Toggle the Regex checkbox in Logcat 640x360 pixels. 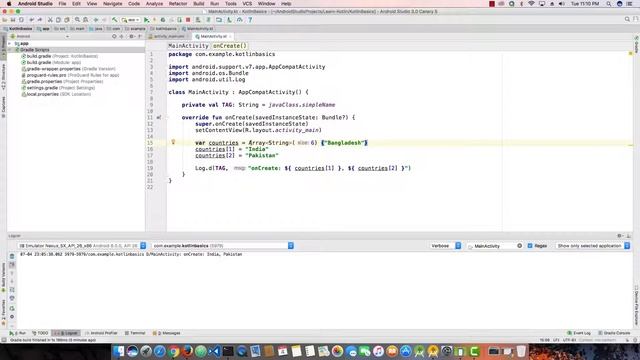(x=530, y=246)
